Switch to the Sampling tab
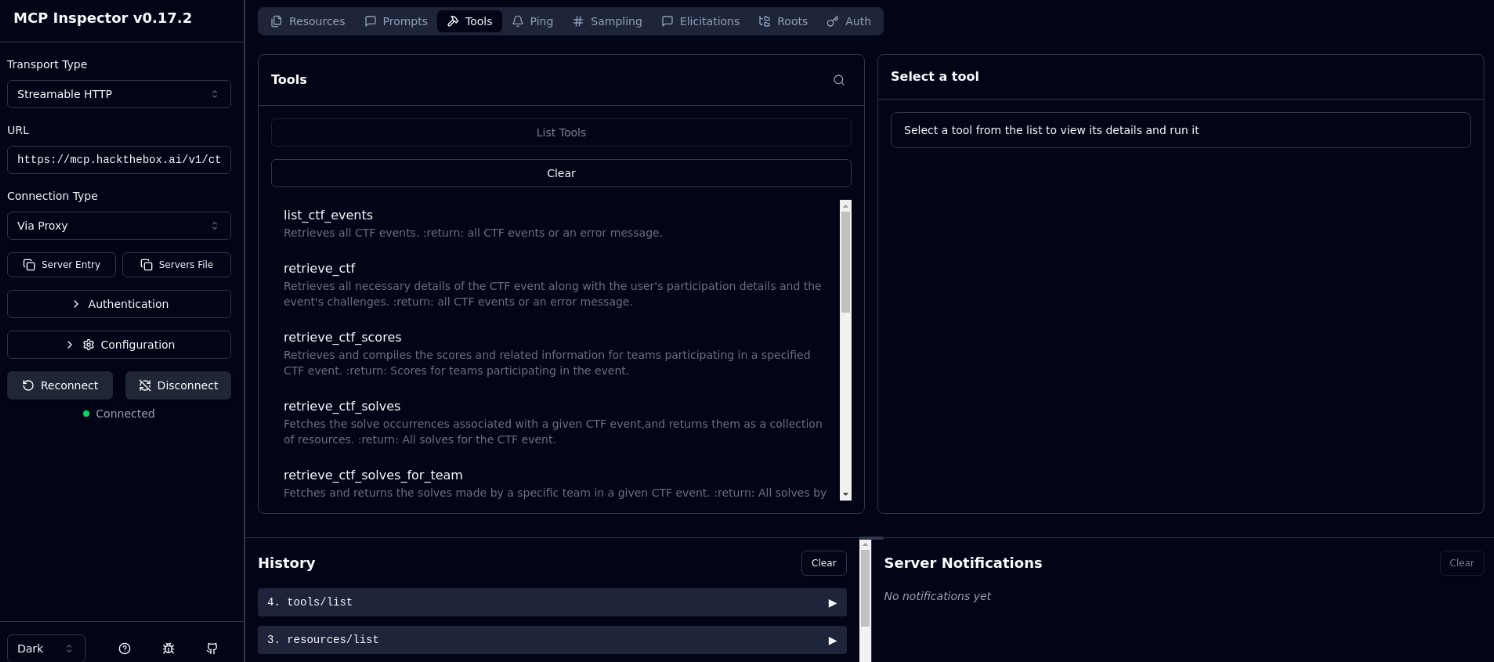This screenshot has width=1494, height=662. click(607, 21)
